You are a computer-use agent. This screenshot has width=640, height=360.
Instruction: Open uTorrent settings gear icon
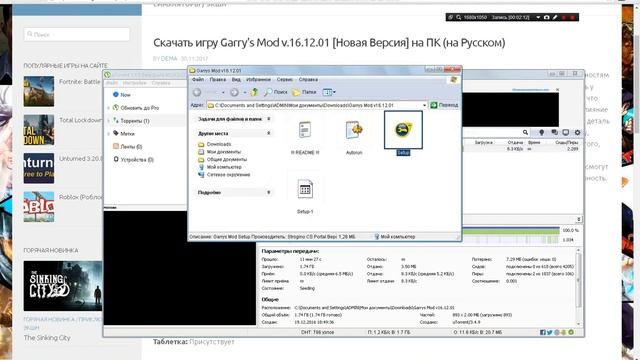(x=577, y=132)
